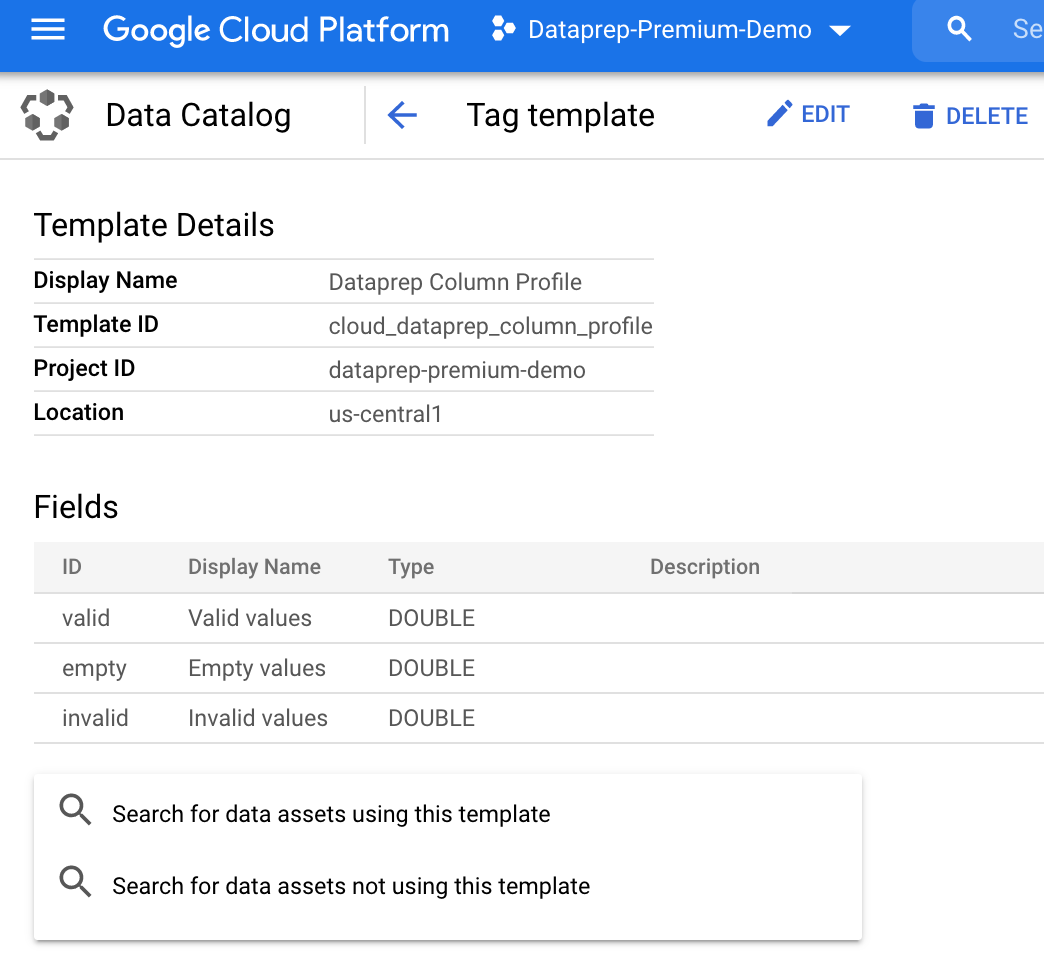Click the EDIT button label

pyautogui.click(x=825, y=115)
